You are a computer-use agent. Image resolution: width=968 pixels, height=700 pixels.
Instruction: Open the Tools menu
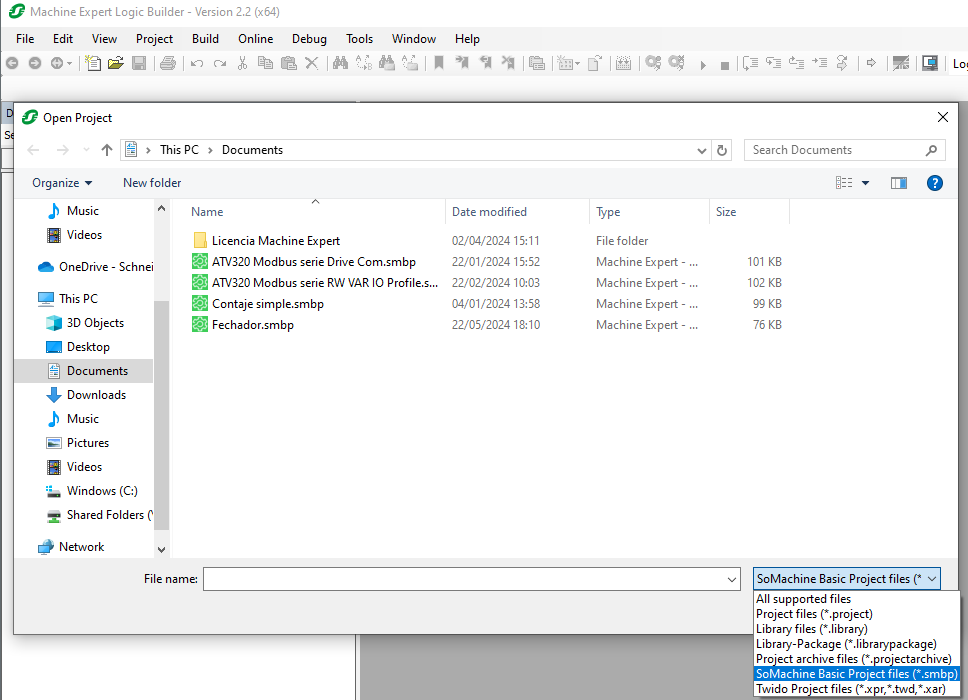pos(359,38)
